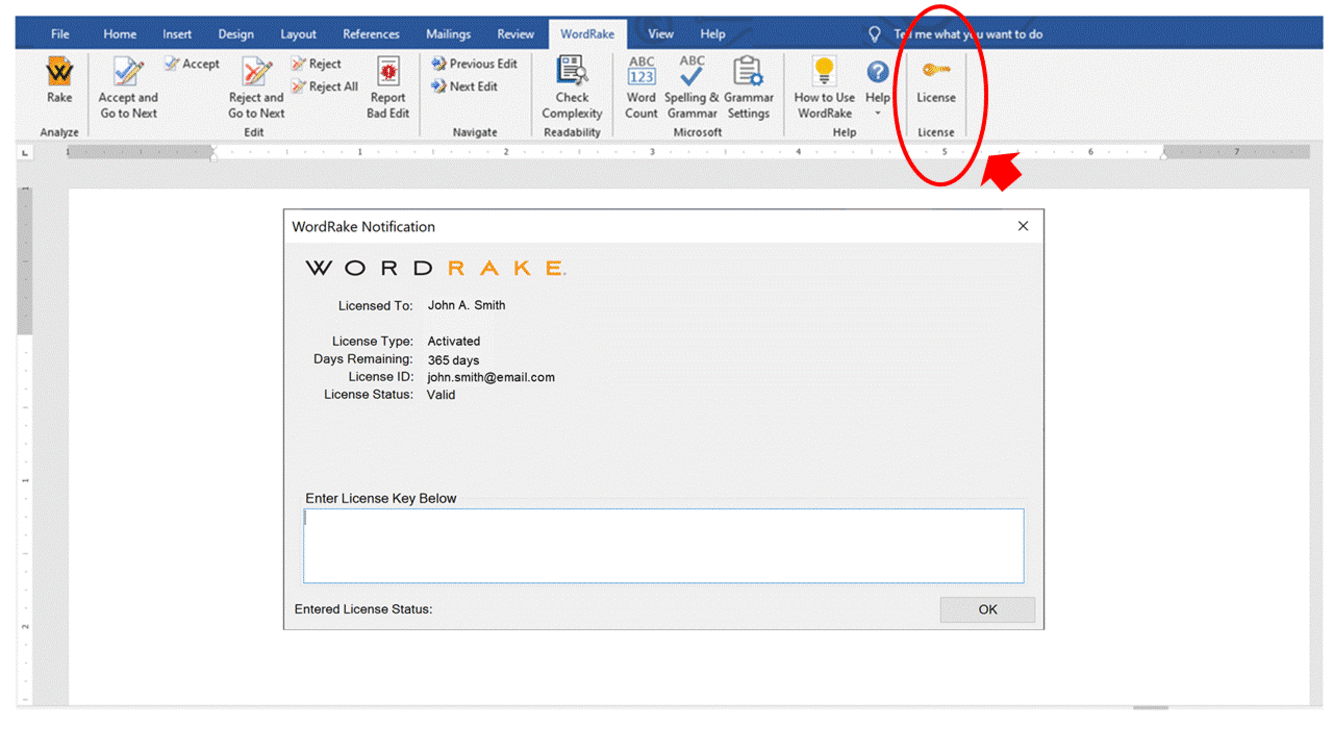The width and height of the screenshot is (1333, 750).
Task: Click the Tell me search box
Action: pyautogui.click(x=968, y=34)
